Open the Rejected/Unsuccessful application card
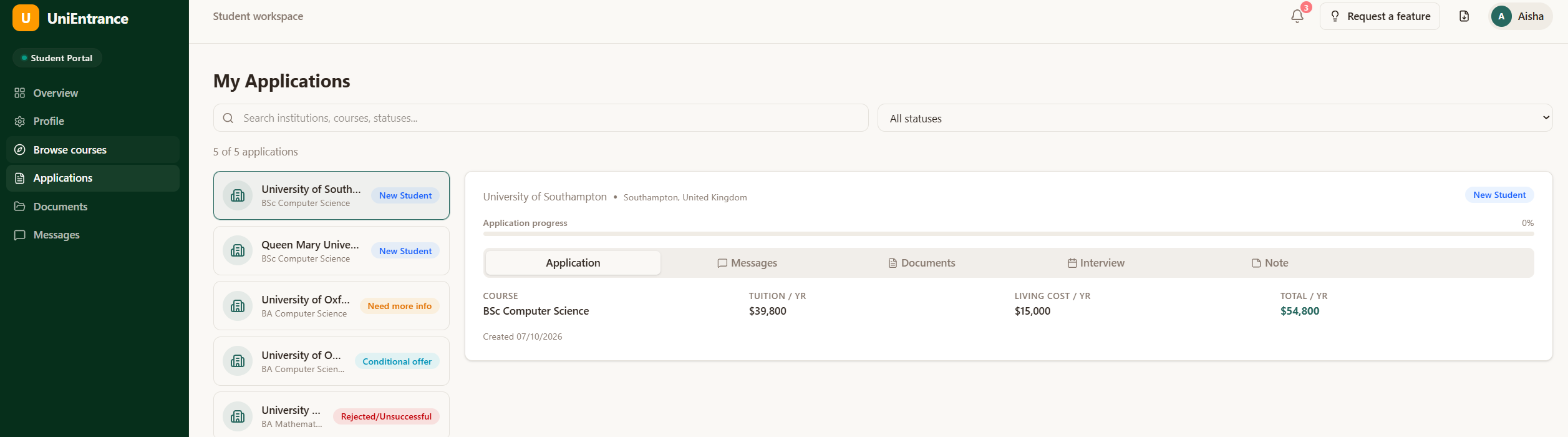 (331, 415)
